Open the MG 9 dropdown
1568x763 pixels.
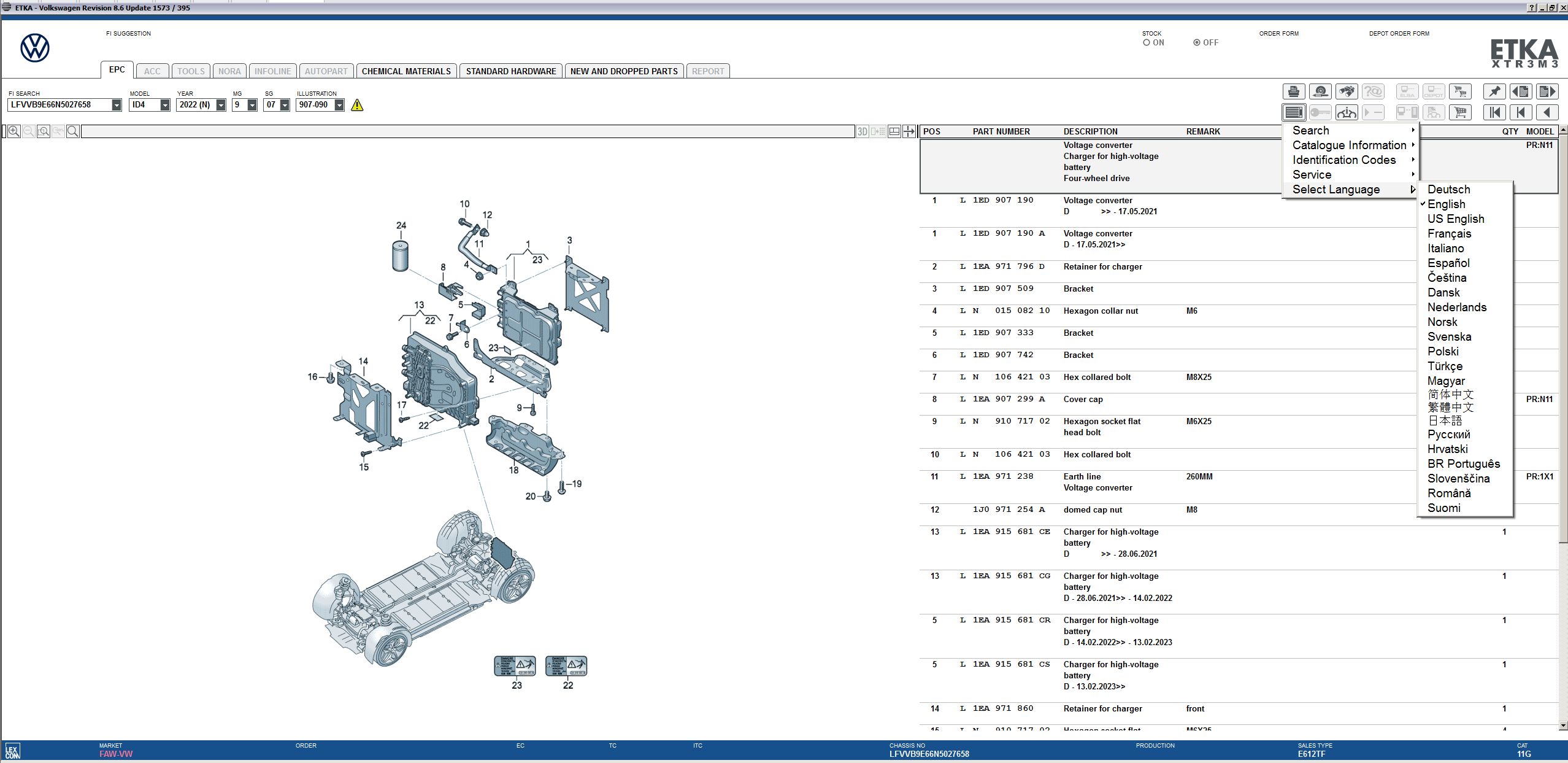[x=252, y=105]
